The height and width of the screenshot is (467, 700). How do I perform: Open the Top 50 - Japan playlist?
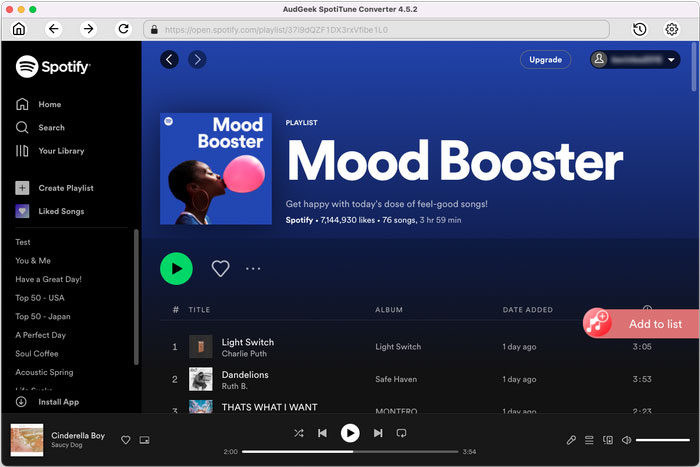(x=43, y=317)
